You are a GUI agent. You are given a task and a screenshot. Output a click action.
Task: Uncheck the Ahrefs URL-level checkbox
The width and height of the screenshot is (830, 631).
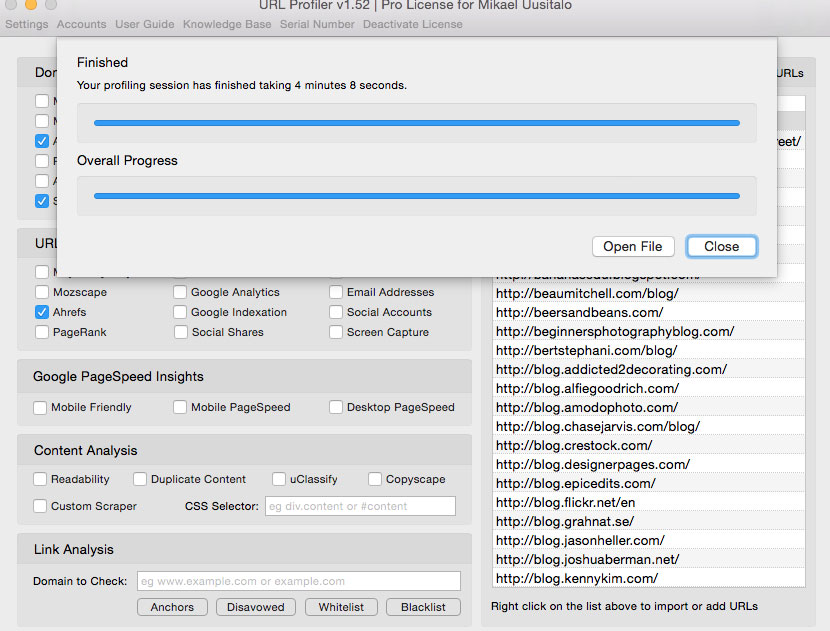pos(42,313)
